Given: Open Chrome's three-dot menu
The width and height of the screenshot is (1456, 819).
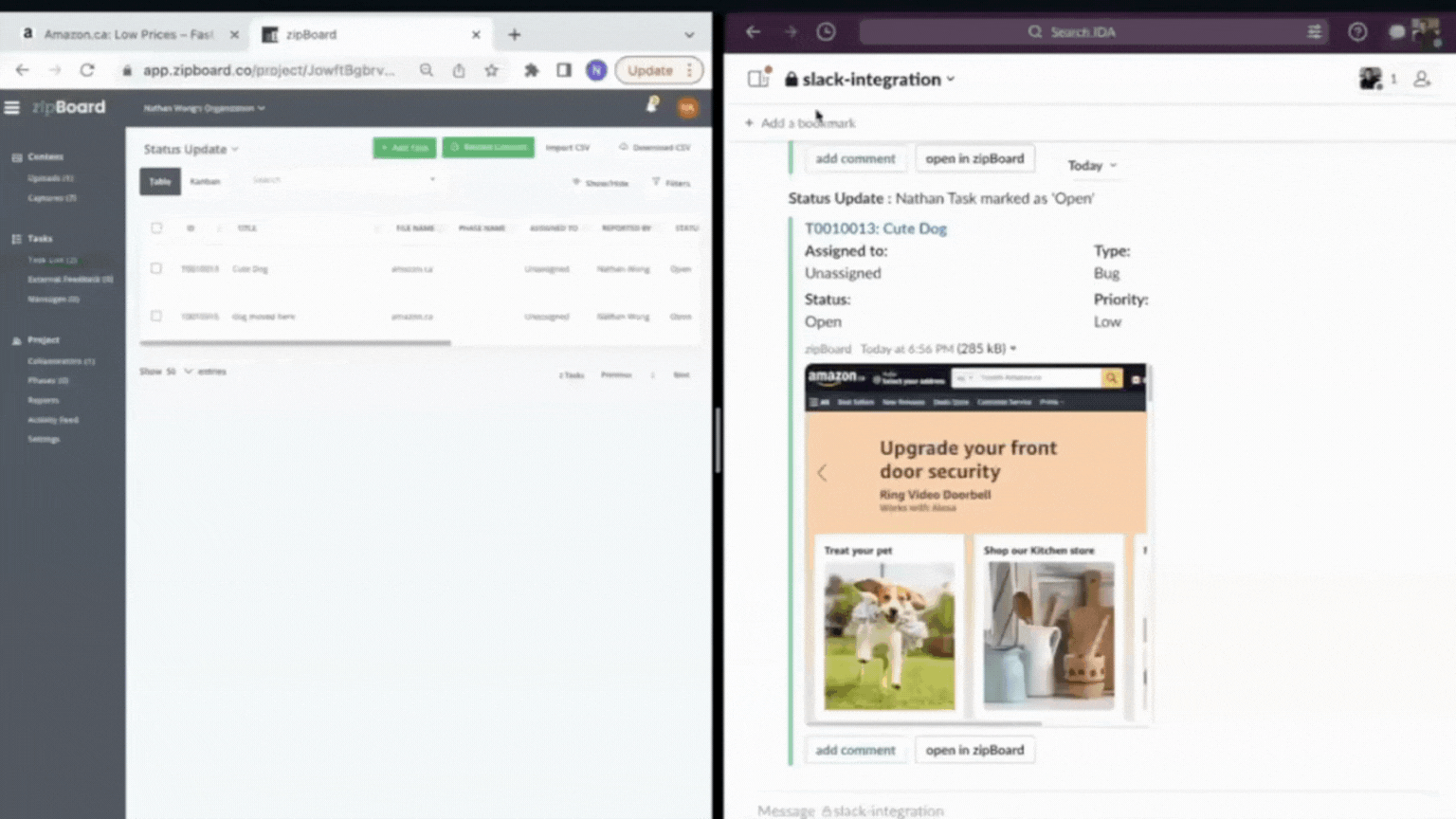Looking at the screenshot, I should point(689,70).
